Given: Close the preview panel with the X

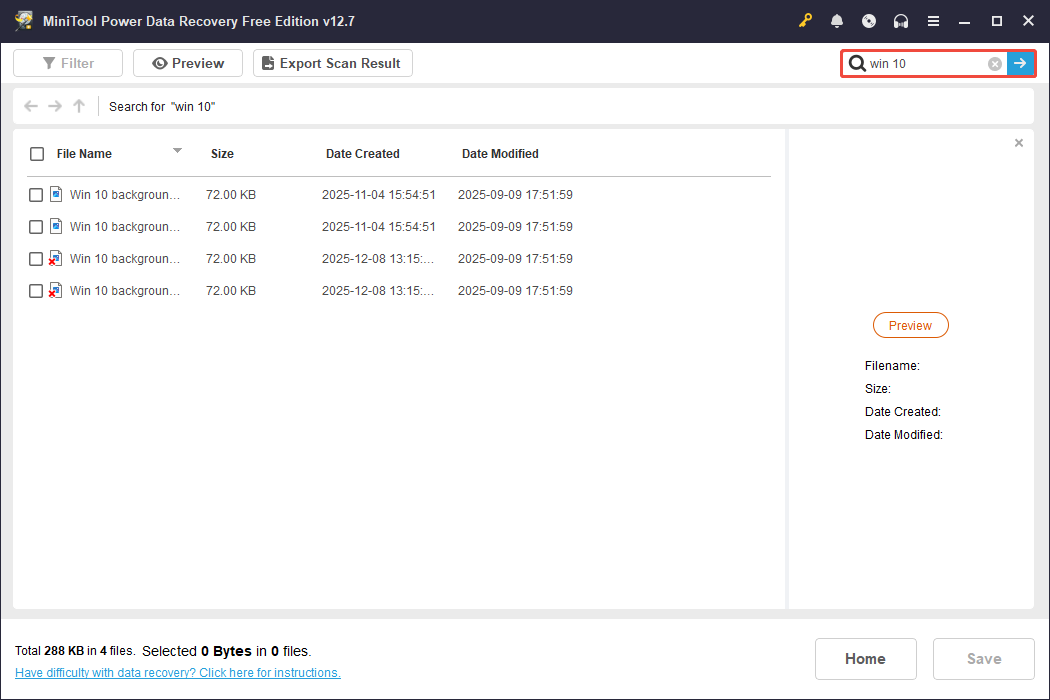Looking at the screenshot, I should tap(1019, 142).
